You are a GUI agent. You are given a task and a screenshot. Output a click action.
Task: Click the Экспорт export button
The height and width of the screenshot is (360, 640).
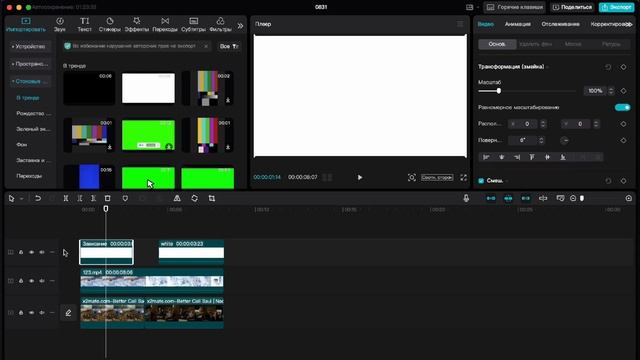[x=616, y=7]
